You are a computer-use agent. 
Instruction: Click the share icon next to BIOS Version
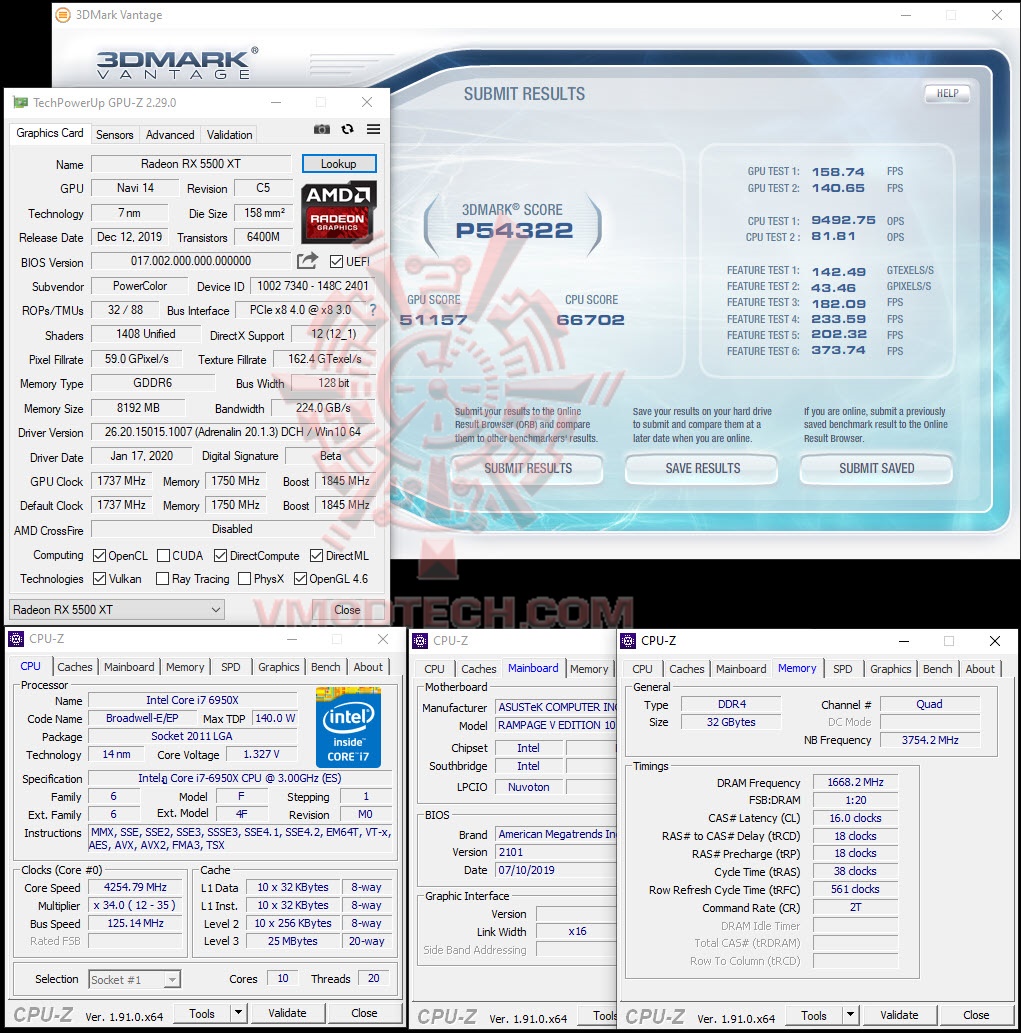pos(307,260)
